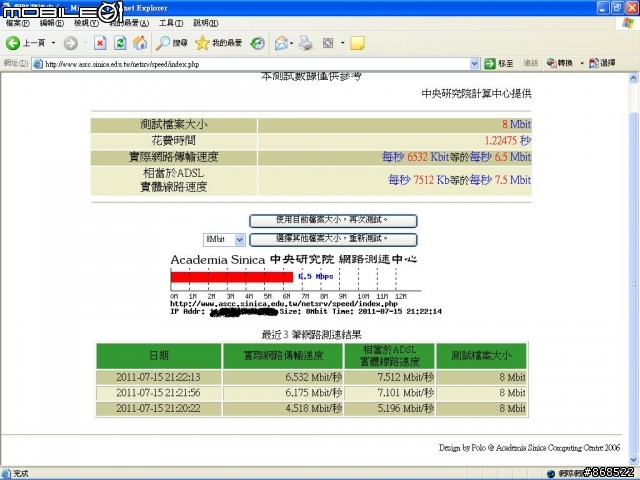The height and width of the screenshot is (480, 640).
Task: Click the 連結 Links label
Action: 531,63
